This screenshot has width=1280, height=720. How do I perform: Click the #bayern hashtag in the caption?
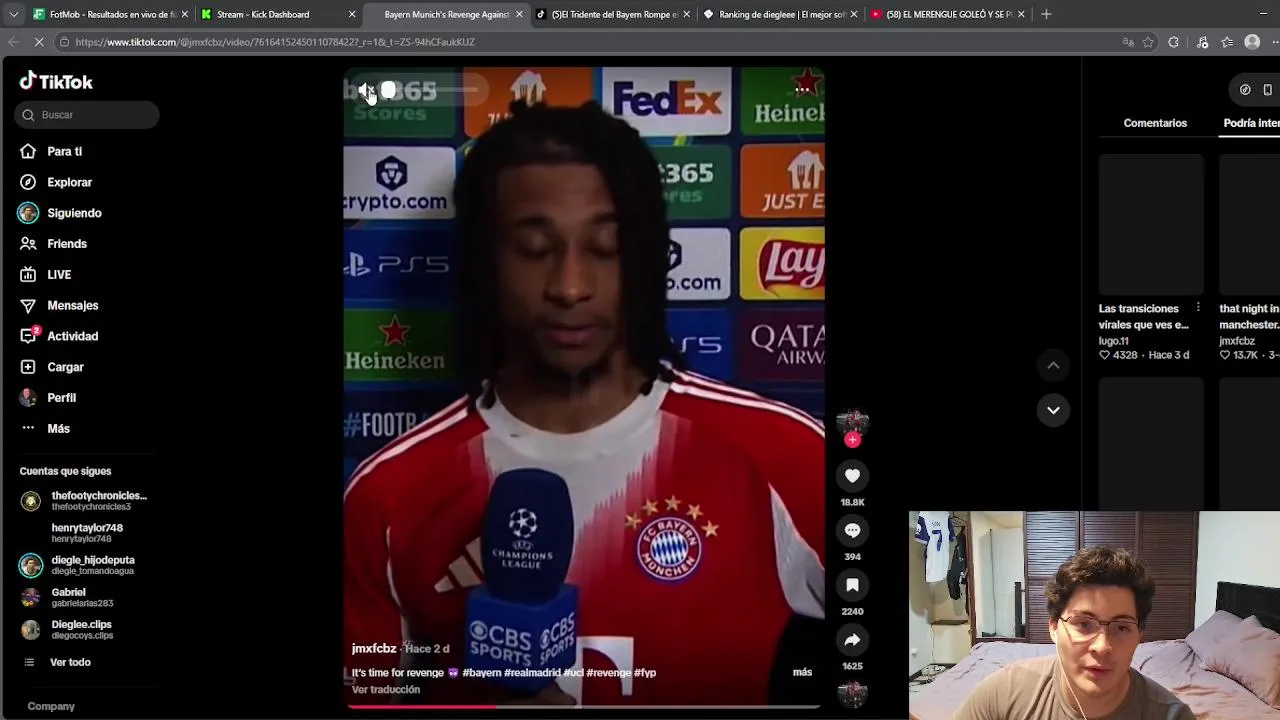click(481, 673)
